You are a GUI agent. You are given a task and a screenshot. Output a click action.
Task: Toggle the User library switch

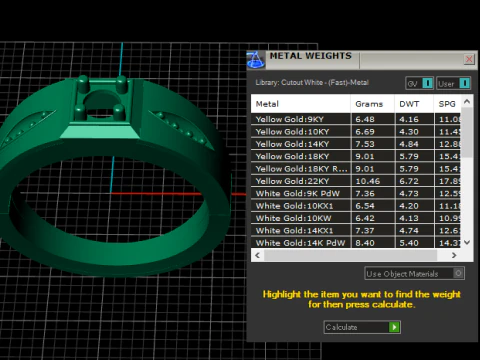point(454,83)
